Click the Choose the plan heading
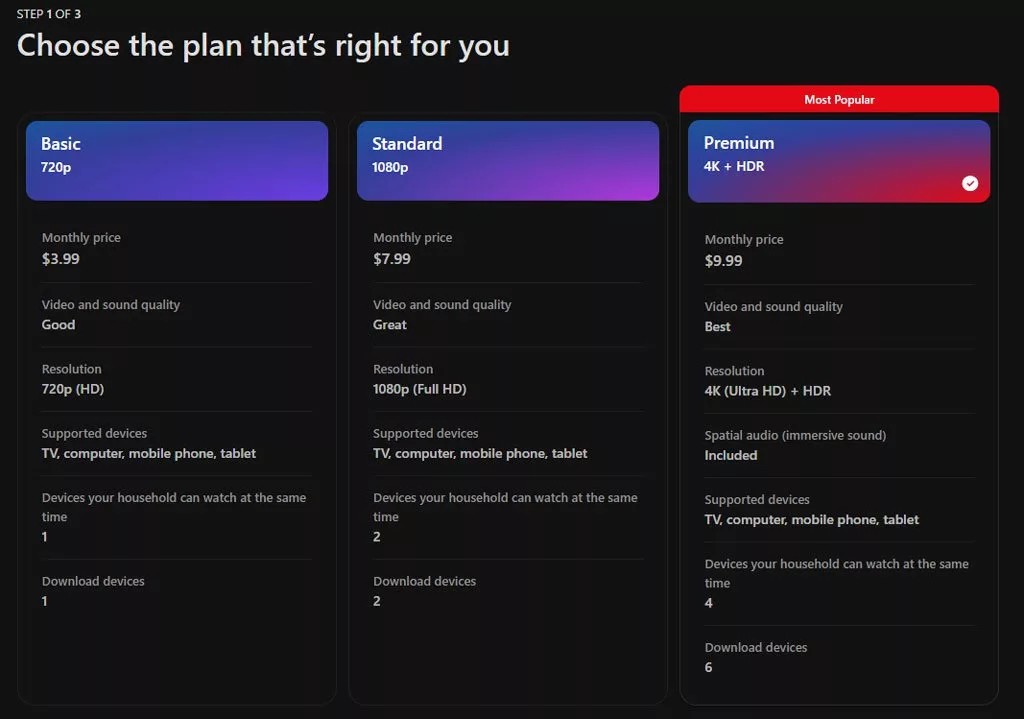The width and height of the screenshot is (1024, 719). pyautogui.click(x=263, y=45)
